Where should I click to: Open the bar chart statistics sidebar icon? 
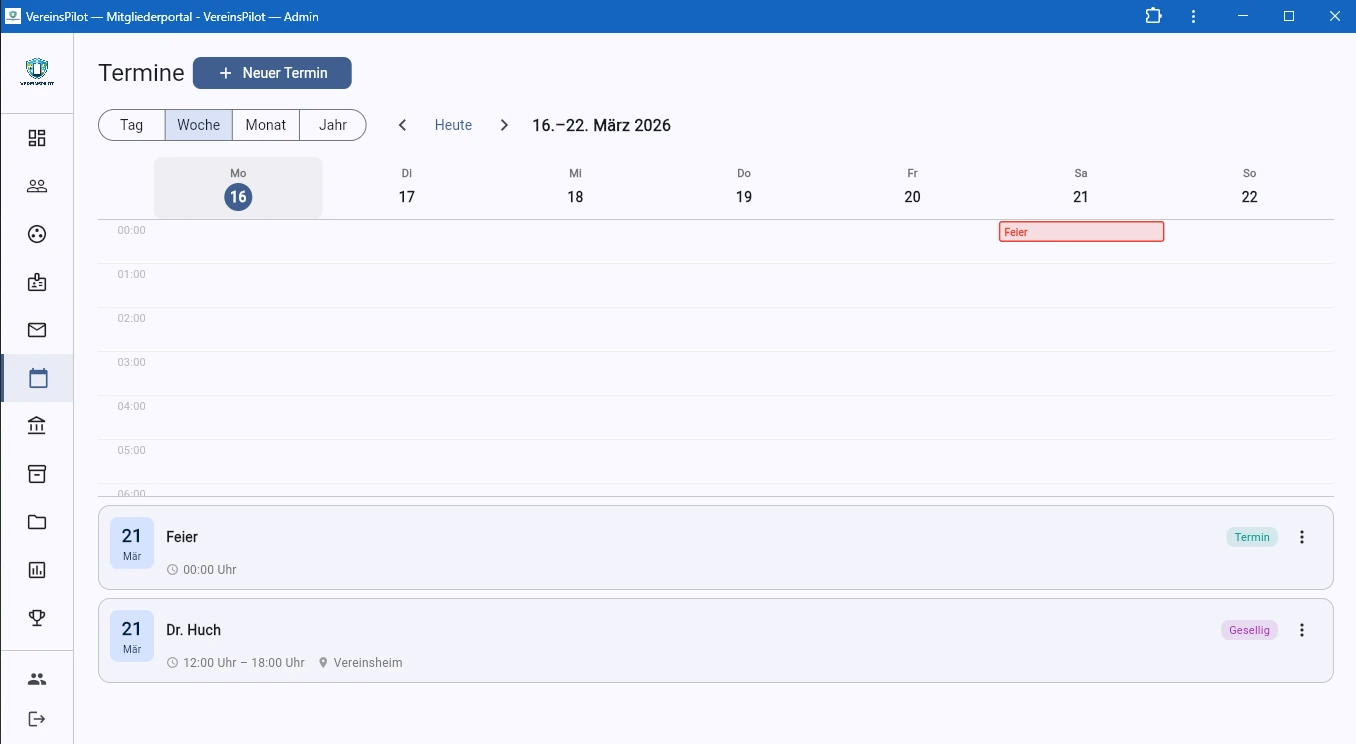point(37,570)
